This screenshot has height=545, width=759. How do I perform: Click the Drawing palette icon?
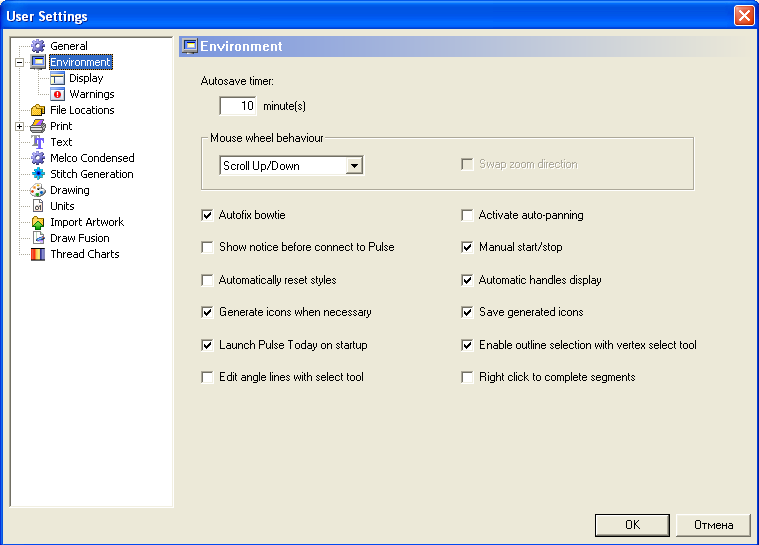(x=38, y=190)
